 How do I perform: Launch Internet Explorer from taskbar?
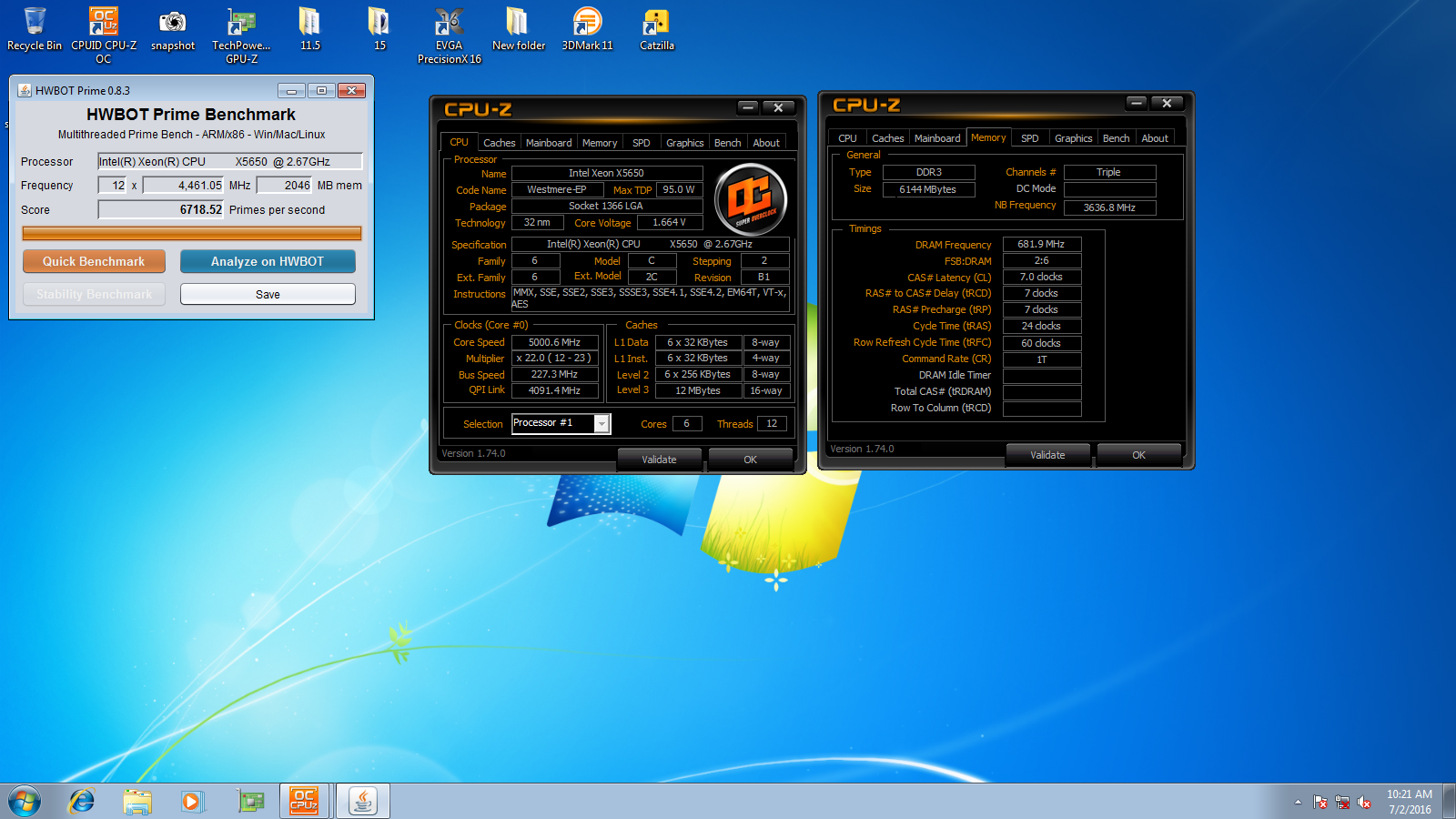pos(82,802)
